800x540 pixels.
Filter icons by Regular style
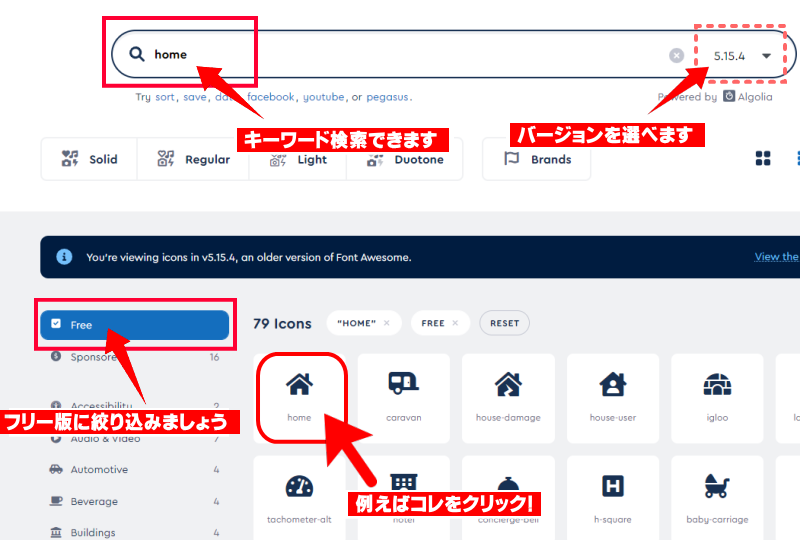coord(193,159)
